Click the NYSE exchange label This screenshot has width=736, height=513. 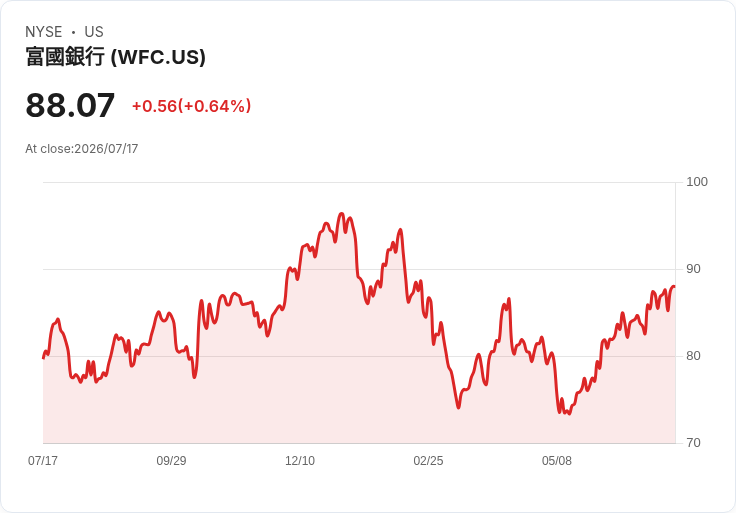point(44,32)
